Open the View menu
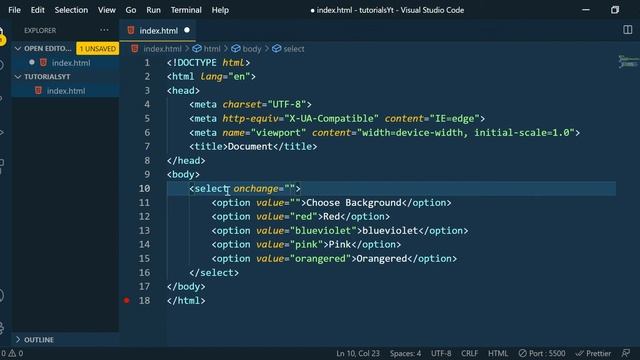Screen dimensions: 640x360 click(107, 10)
